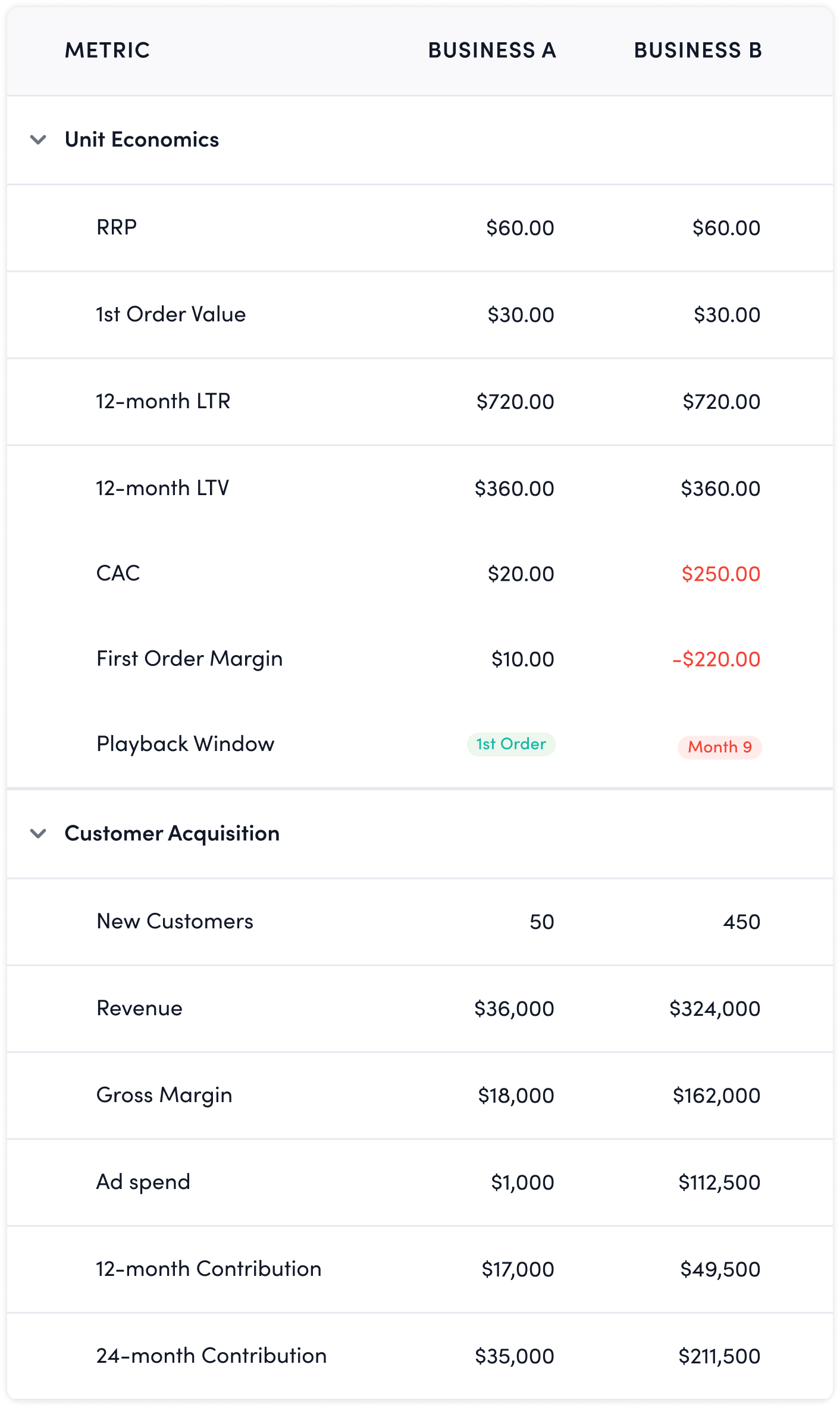This screenshot has width=840, height=1408.
Task: Click the BUSINESS A column header
Action: pos(492,51)
